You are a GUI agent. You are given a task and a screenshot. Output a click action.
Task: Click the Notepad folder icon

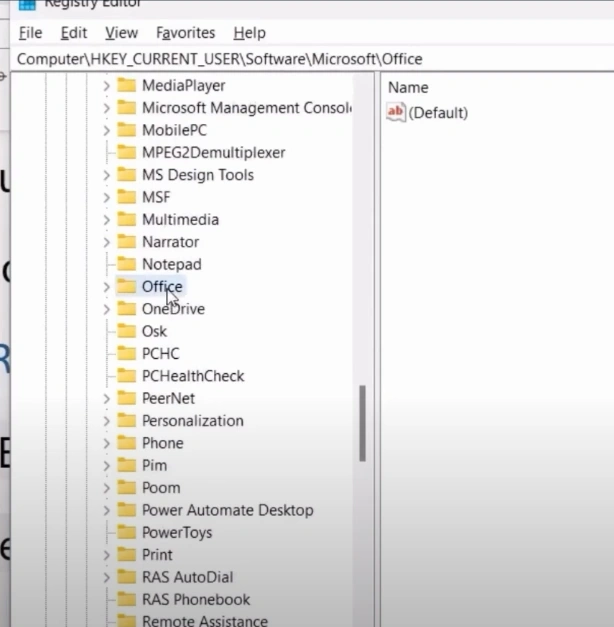[x=126, y=264]
